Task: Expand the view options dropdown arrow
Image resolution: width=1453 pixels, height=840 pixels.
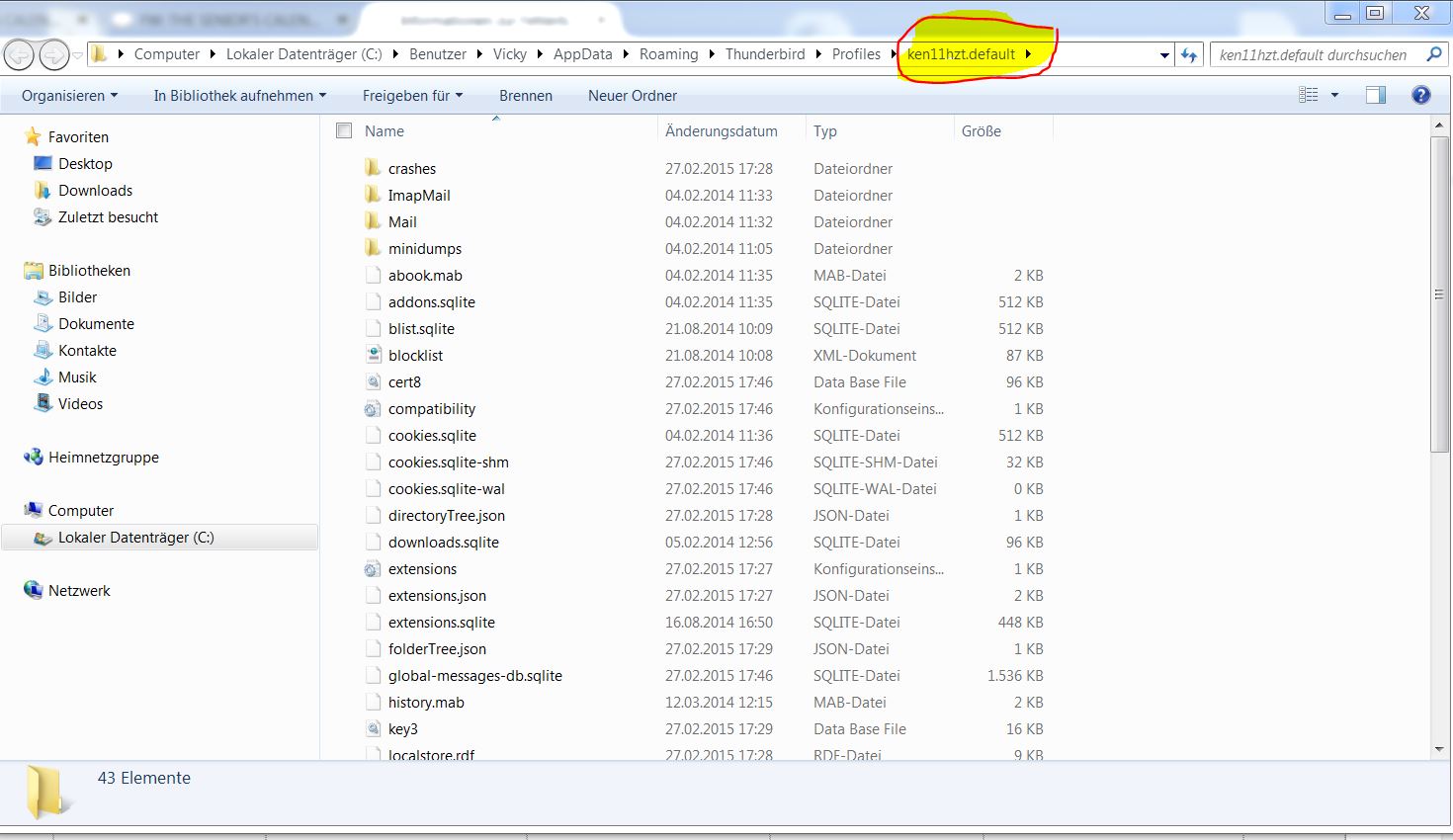Action: [1334, 95]
